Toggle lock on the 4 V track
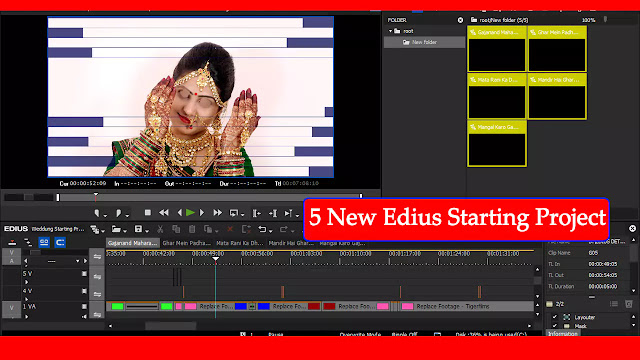This screenshot has width=640, height=360. tap(84, 291)
